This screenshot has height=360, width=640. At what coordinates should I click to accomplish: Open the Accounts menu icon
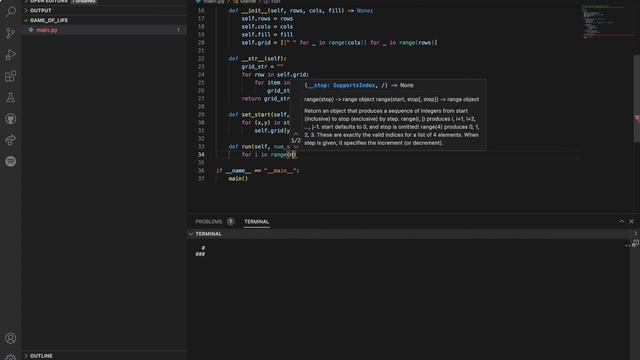(11, 338)
